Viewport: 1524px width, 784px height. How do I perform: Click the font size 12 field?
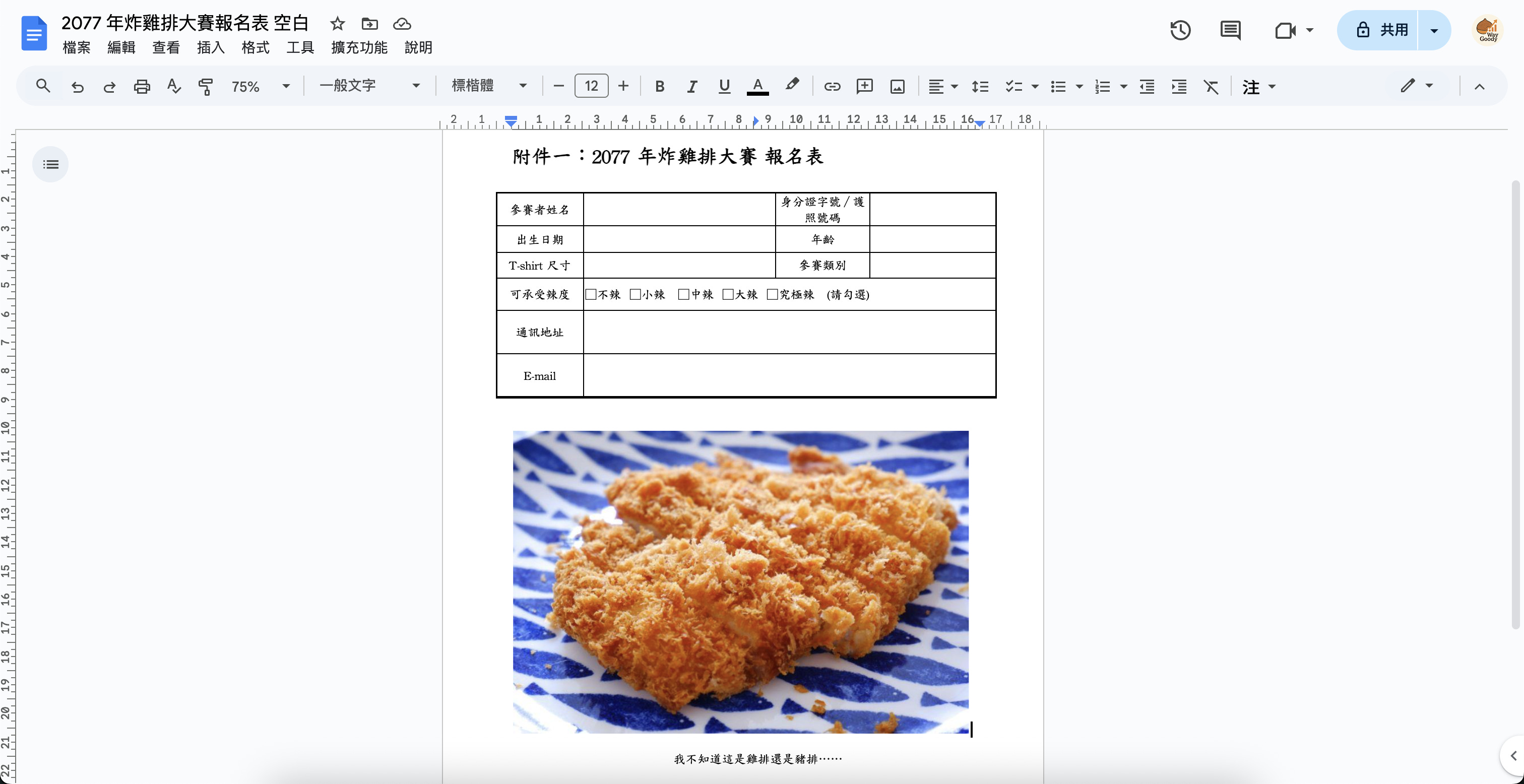point(591,86)
